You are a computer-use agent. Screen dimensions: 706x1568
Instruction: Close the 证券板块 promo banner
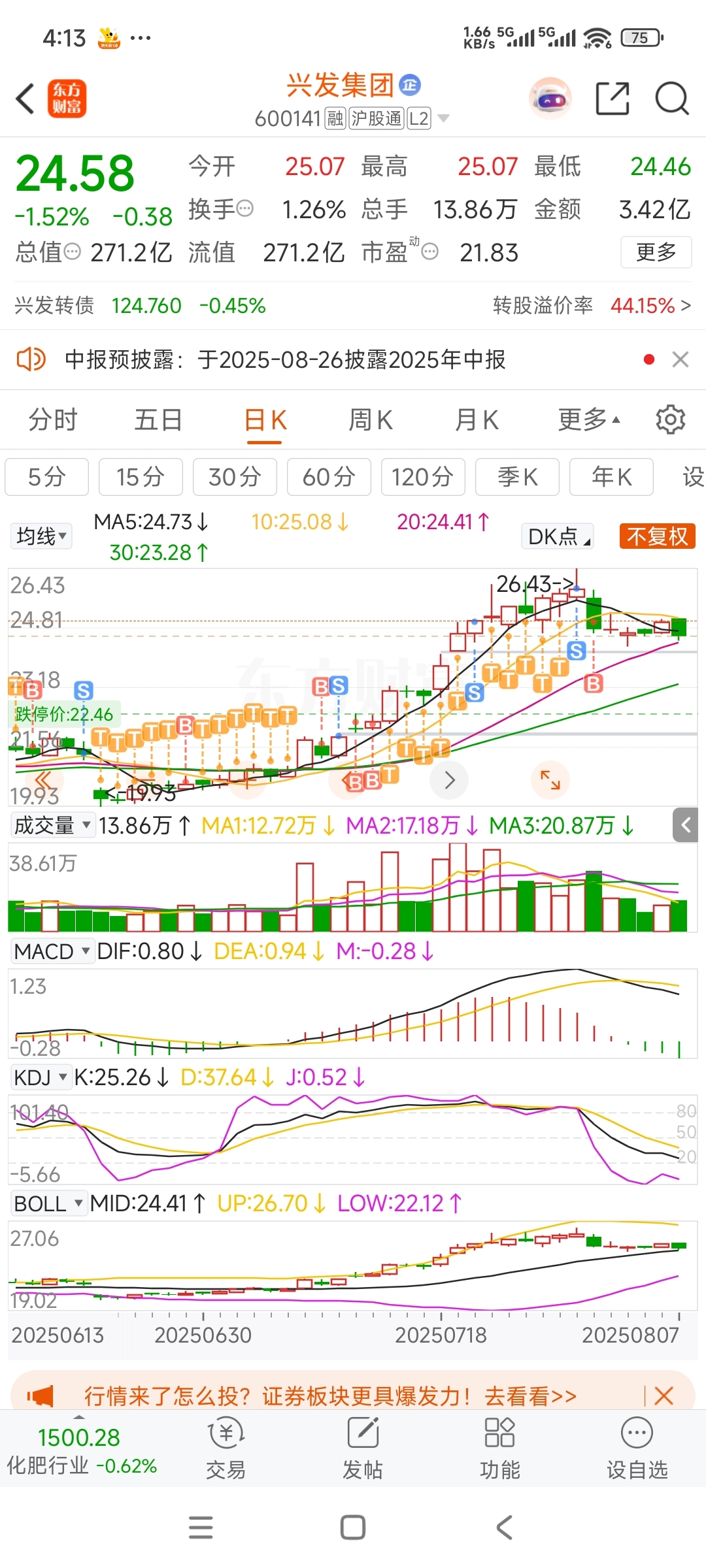tap(664, 1396)
